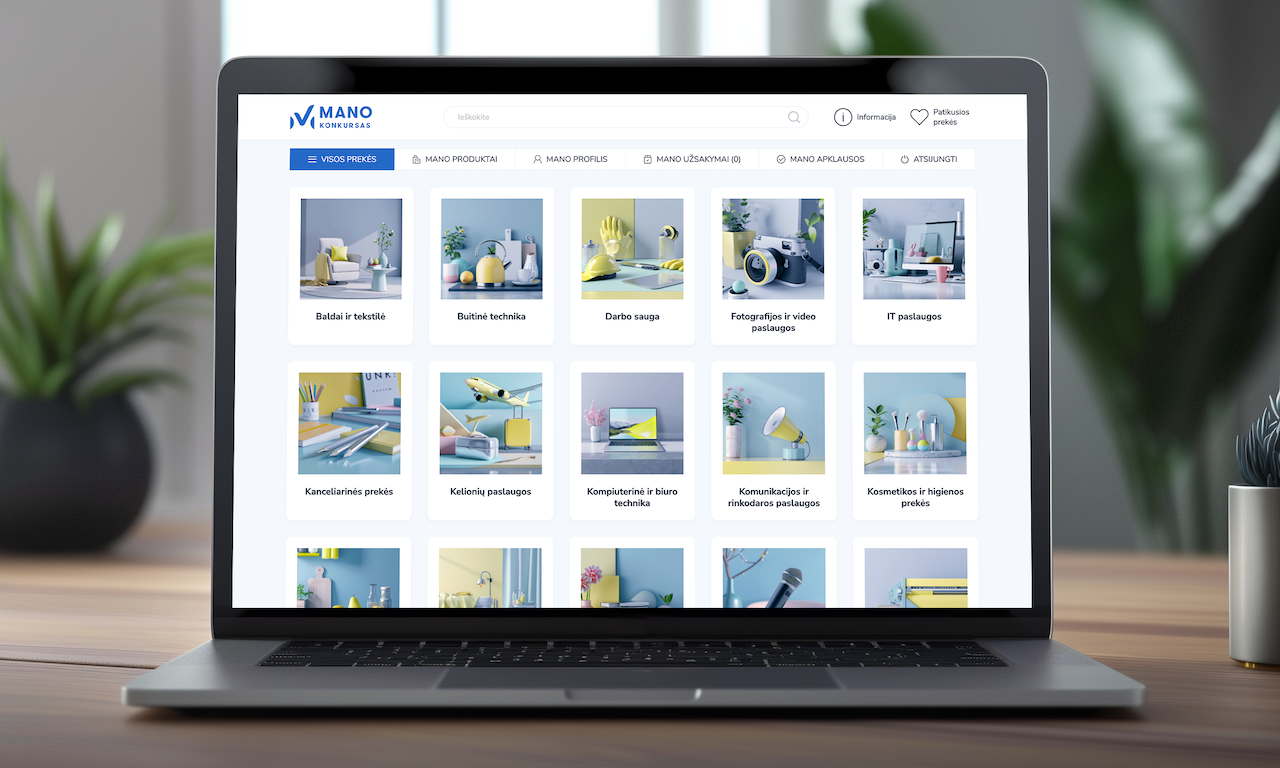Screen dimensions: 1280x768
Task: Open Patikusios prekės favorites link
Action: click(x=951, y=117)
